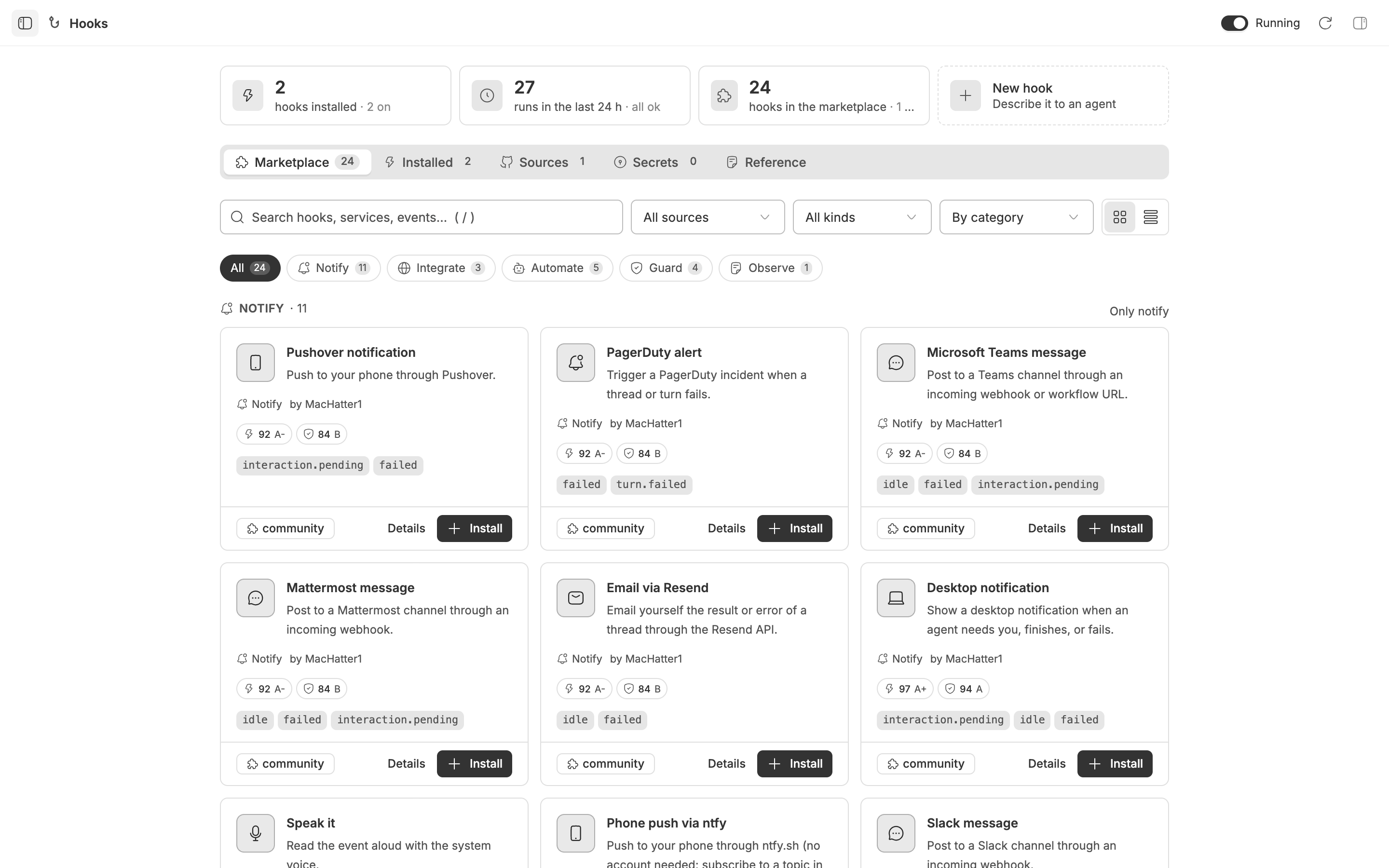
Task: Click the Microsoft Teams chat icon
Action: click(x=896, y=363)
